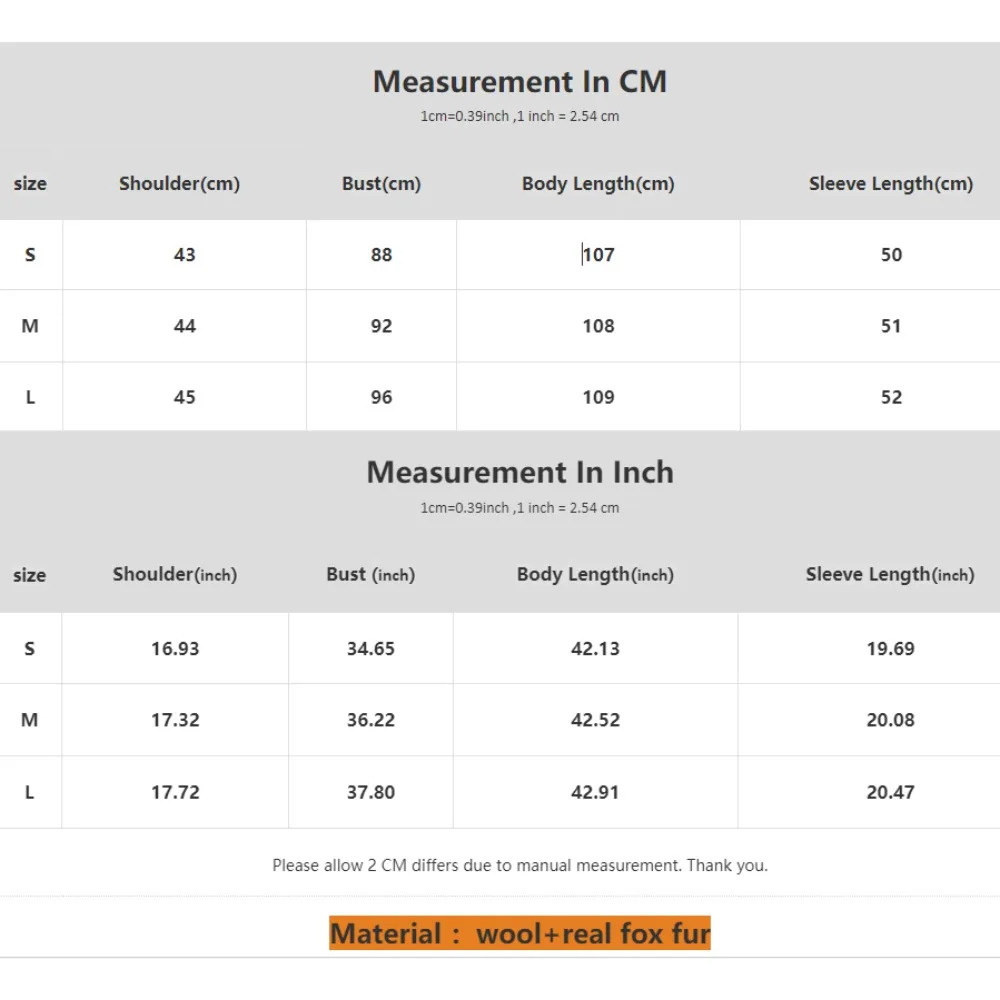
Task: Select the inch sleeve length value 20.08
Action: click(890, 720)
